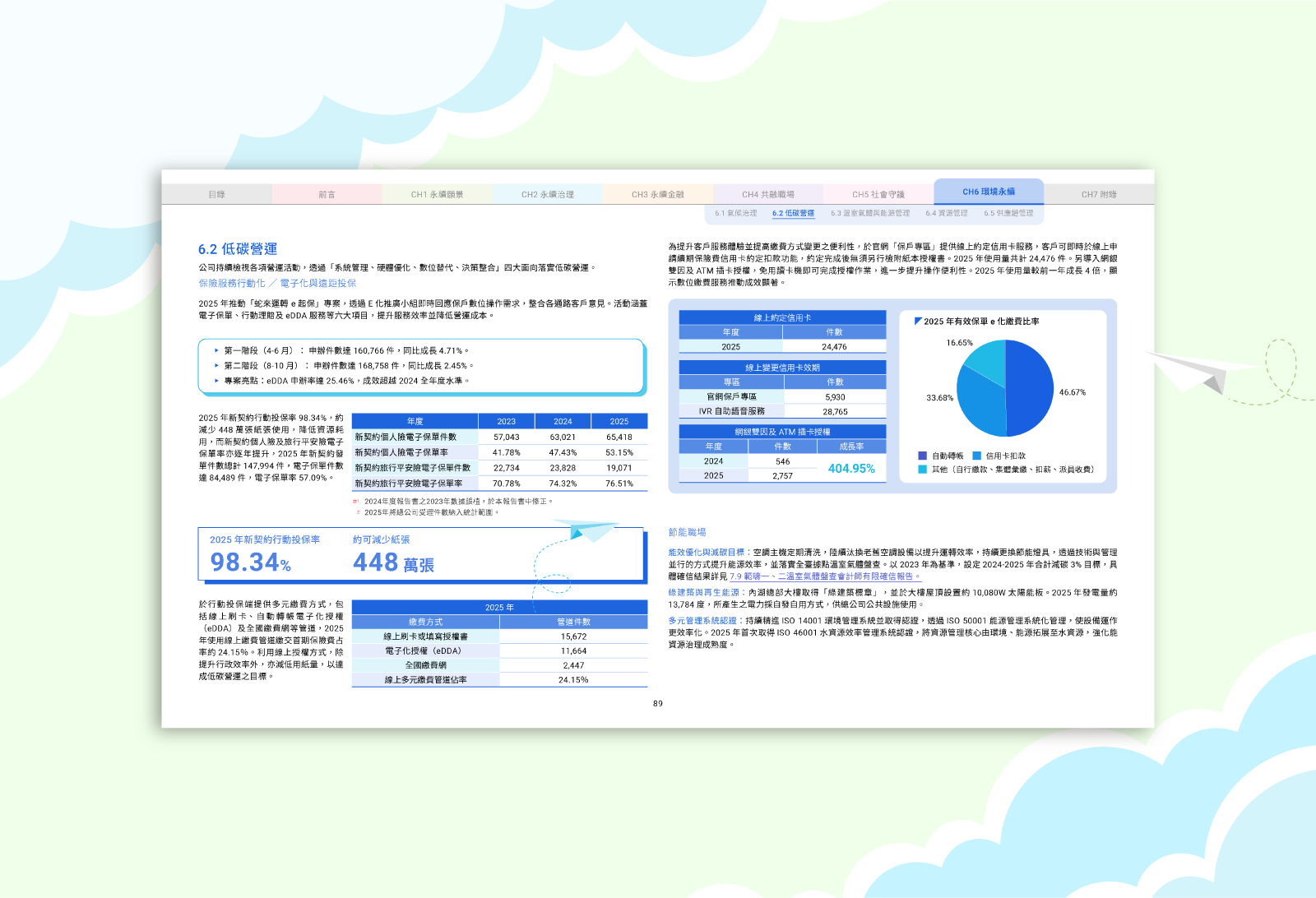Viewport: 1316px width, 898px height.
Task: Open CH5 社會守護 tab
Action: point(878,195)
